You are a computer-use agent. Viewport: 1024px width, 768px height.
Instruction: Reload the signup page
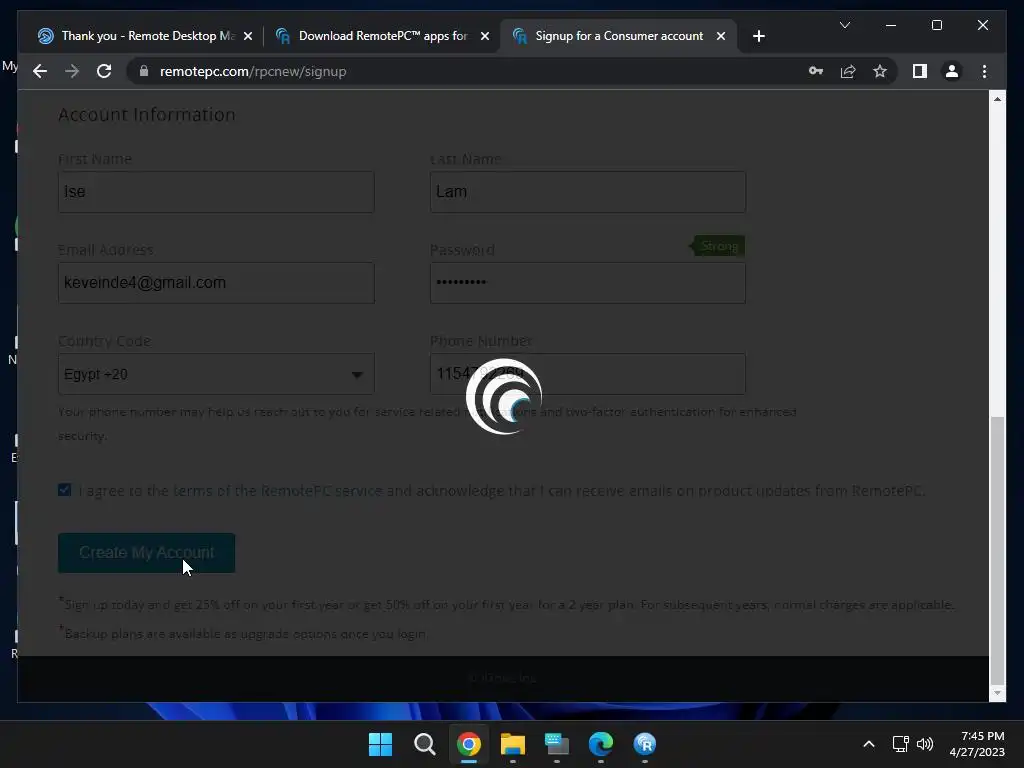[x=104, y=71]
